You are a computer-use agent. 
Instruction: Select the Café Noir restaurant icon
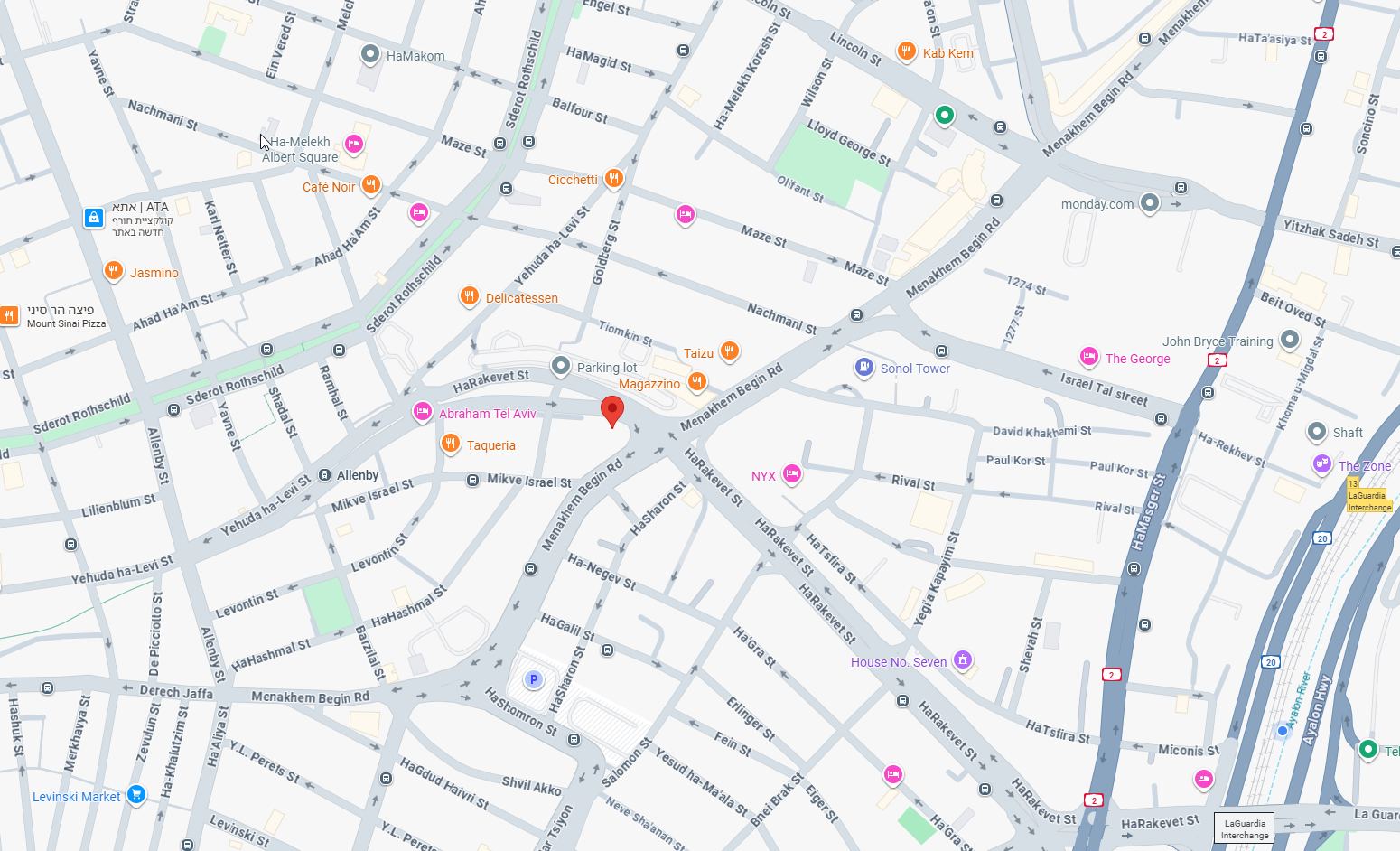[x=370, y=186]
